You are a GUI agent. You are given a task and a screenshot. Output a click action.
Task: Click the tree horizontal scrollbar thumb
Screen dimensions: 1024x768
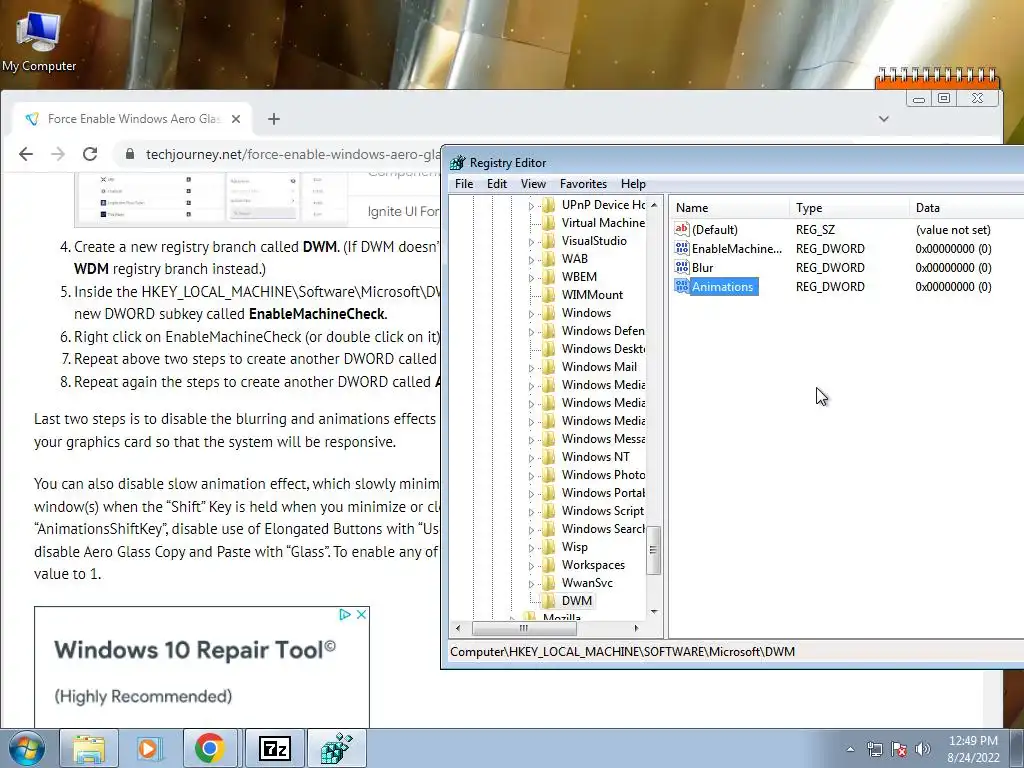tap(524, 628)
